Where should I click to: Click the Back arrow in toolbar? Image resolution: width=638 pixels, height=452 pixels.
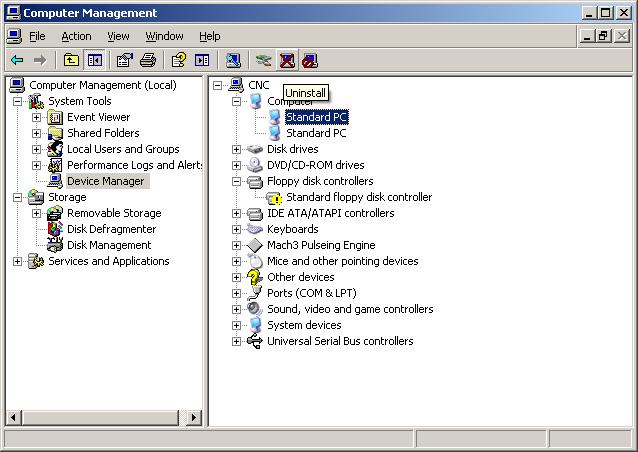pyautogui.click(x=17, y=60)
